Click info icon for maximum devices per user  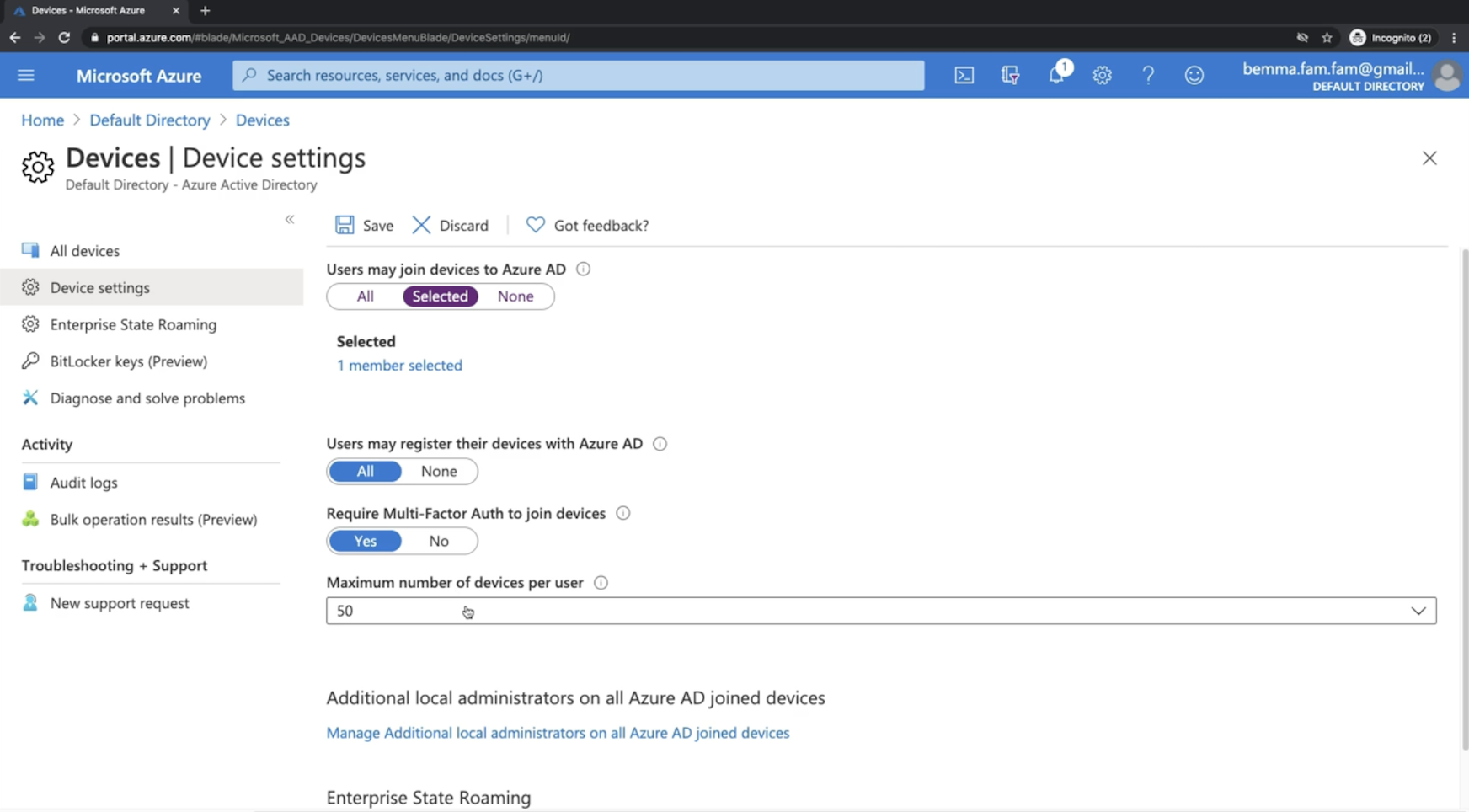(x=601, y=583)
